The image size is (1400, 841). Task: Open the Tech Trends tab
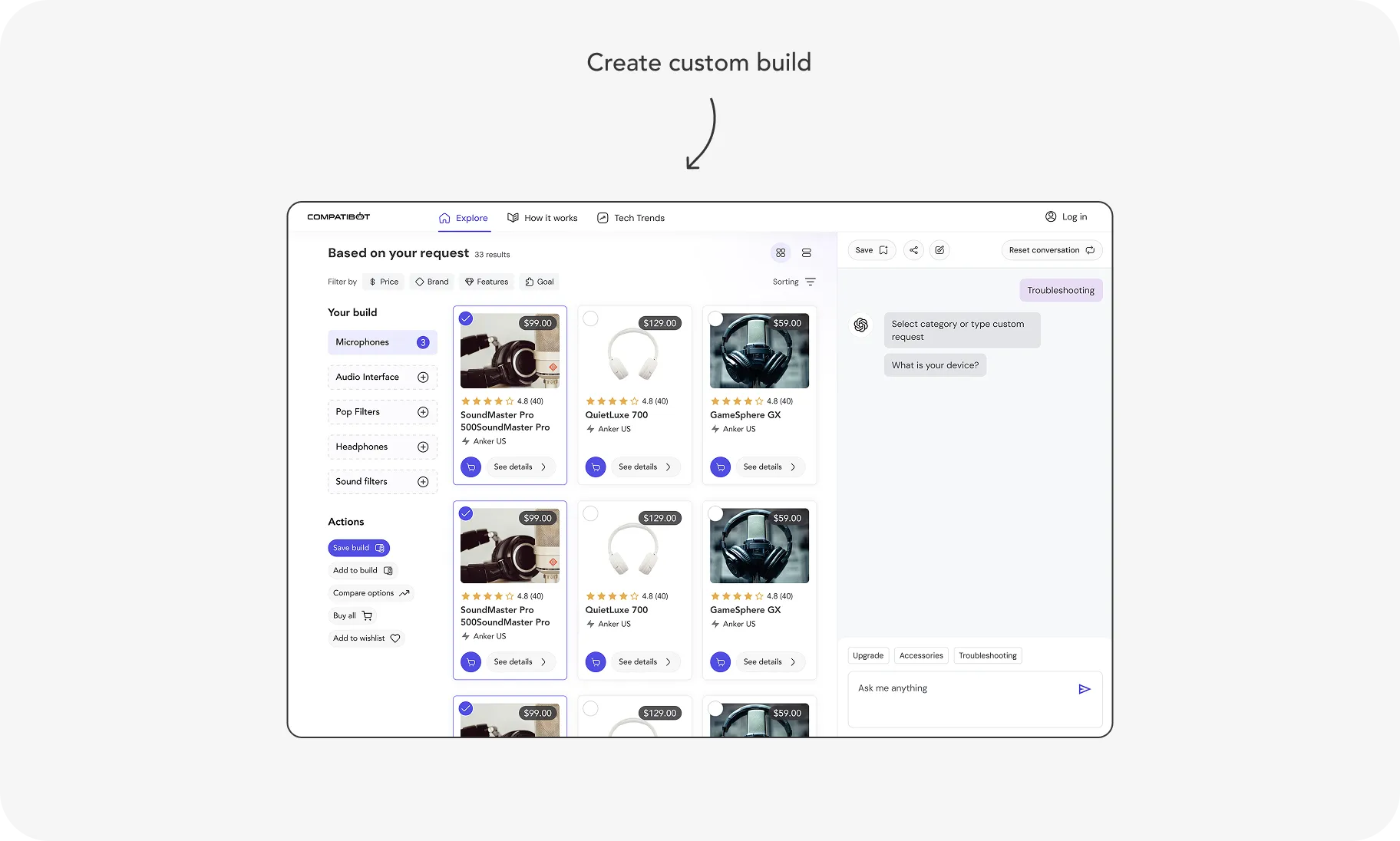[631, 218]
